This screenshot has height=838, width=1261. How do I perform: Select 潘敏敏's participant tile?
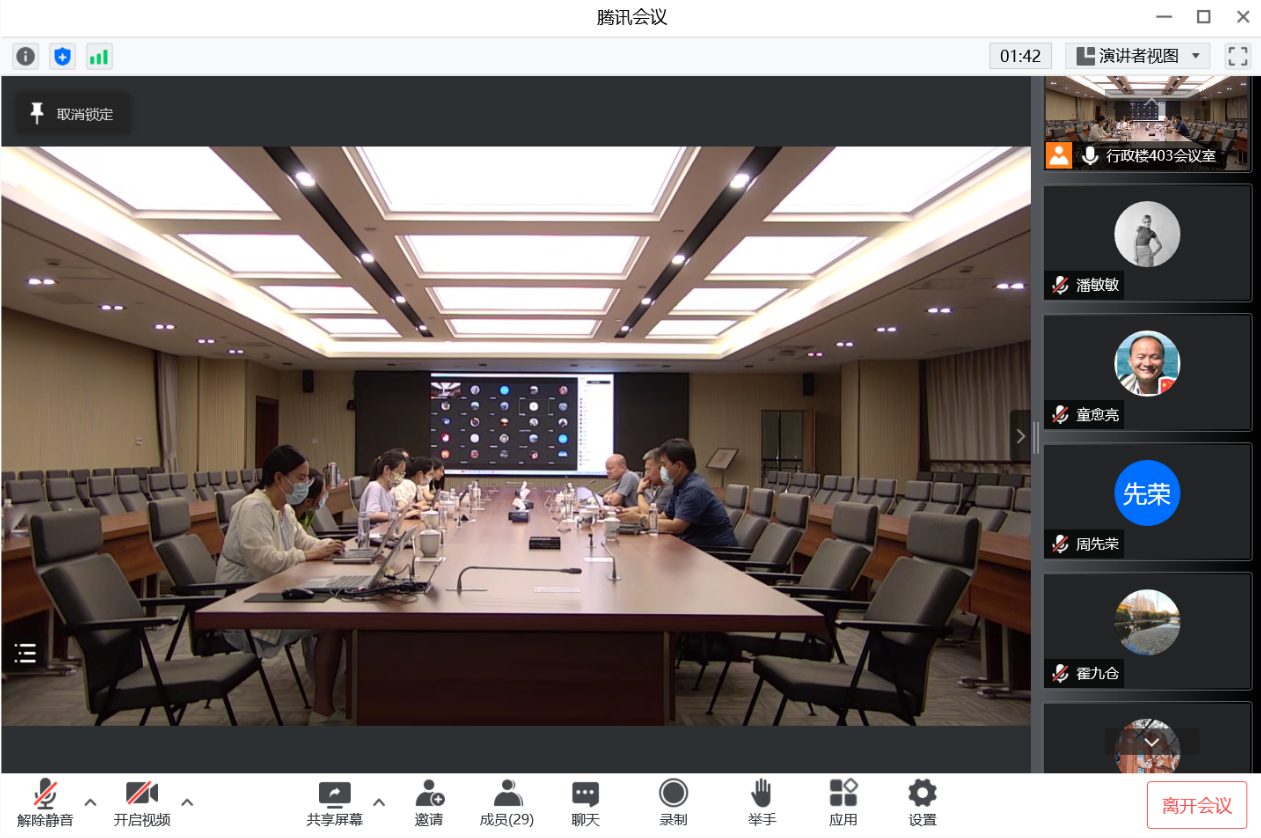point(1148,242)
